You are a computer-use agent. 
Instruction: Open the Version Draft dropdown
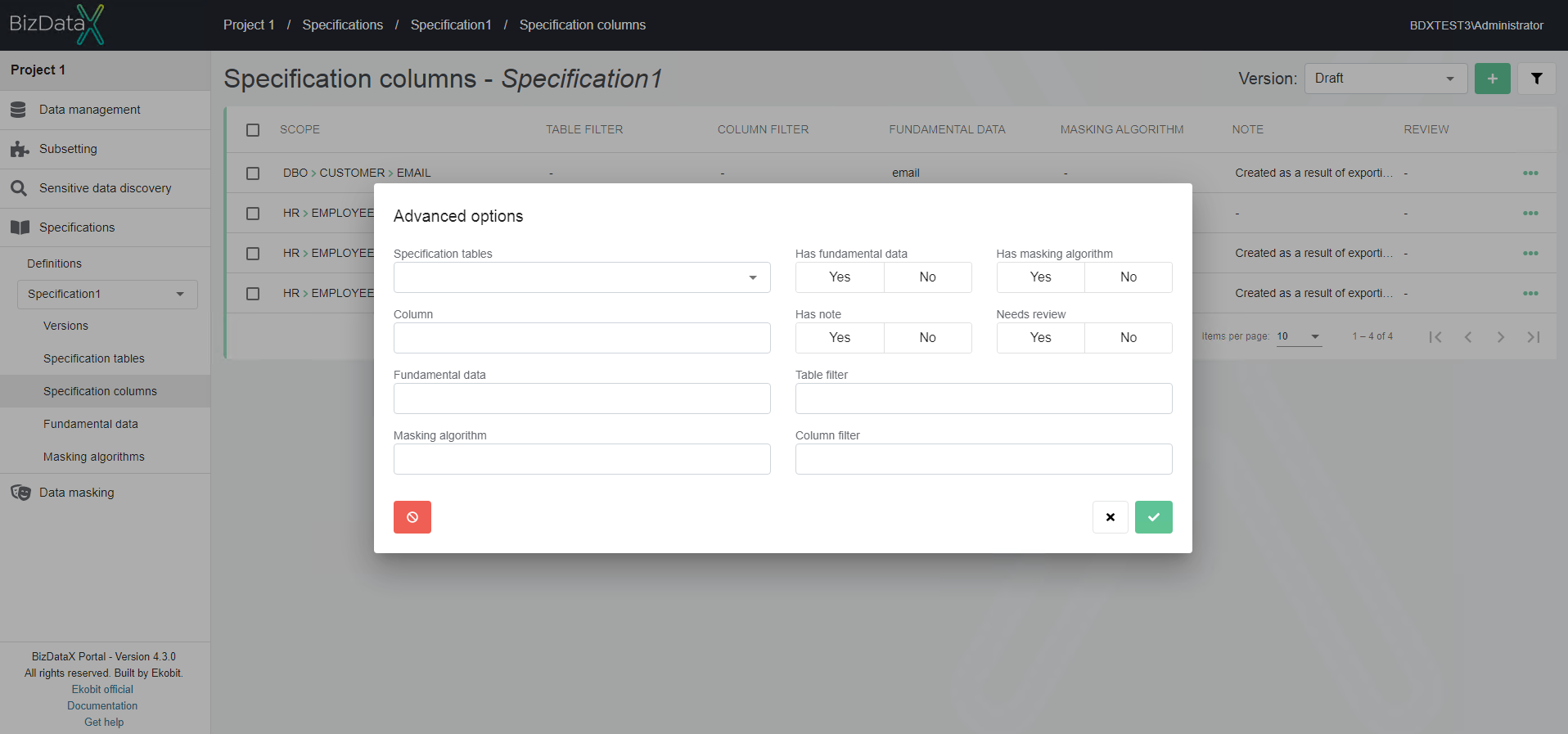click(x=1386, y=79)
